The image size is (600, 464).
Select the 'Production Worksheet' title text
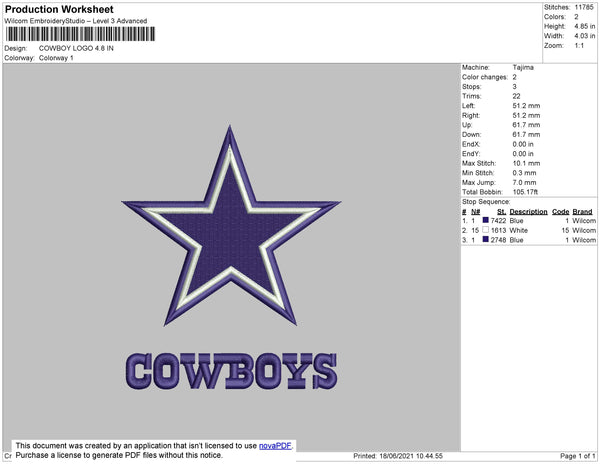click(59, 9)
